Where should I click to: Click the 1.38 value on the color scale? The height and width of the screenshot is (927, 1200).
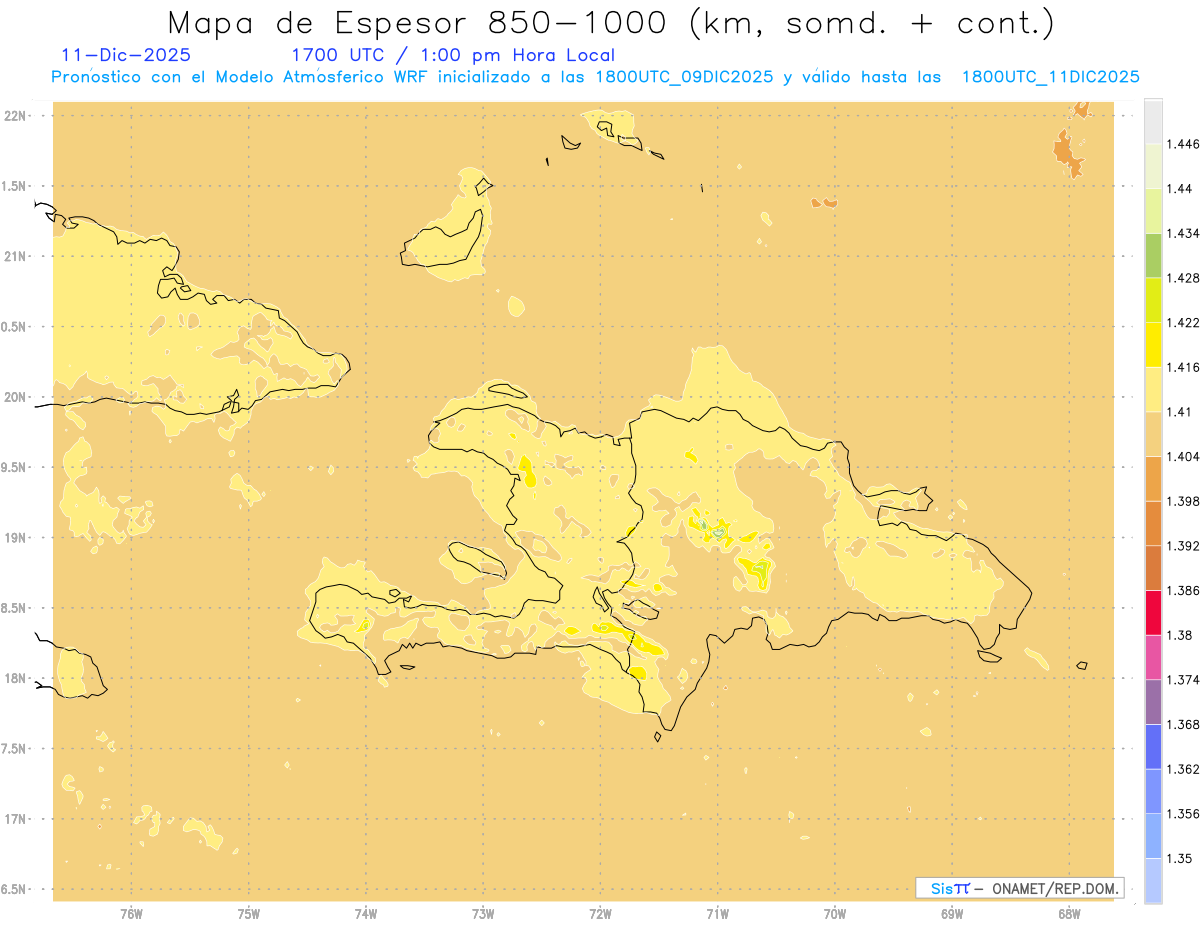point(1181,635)
